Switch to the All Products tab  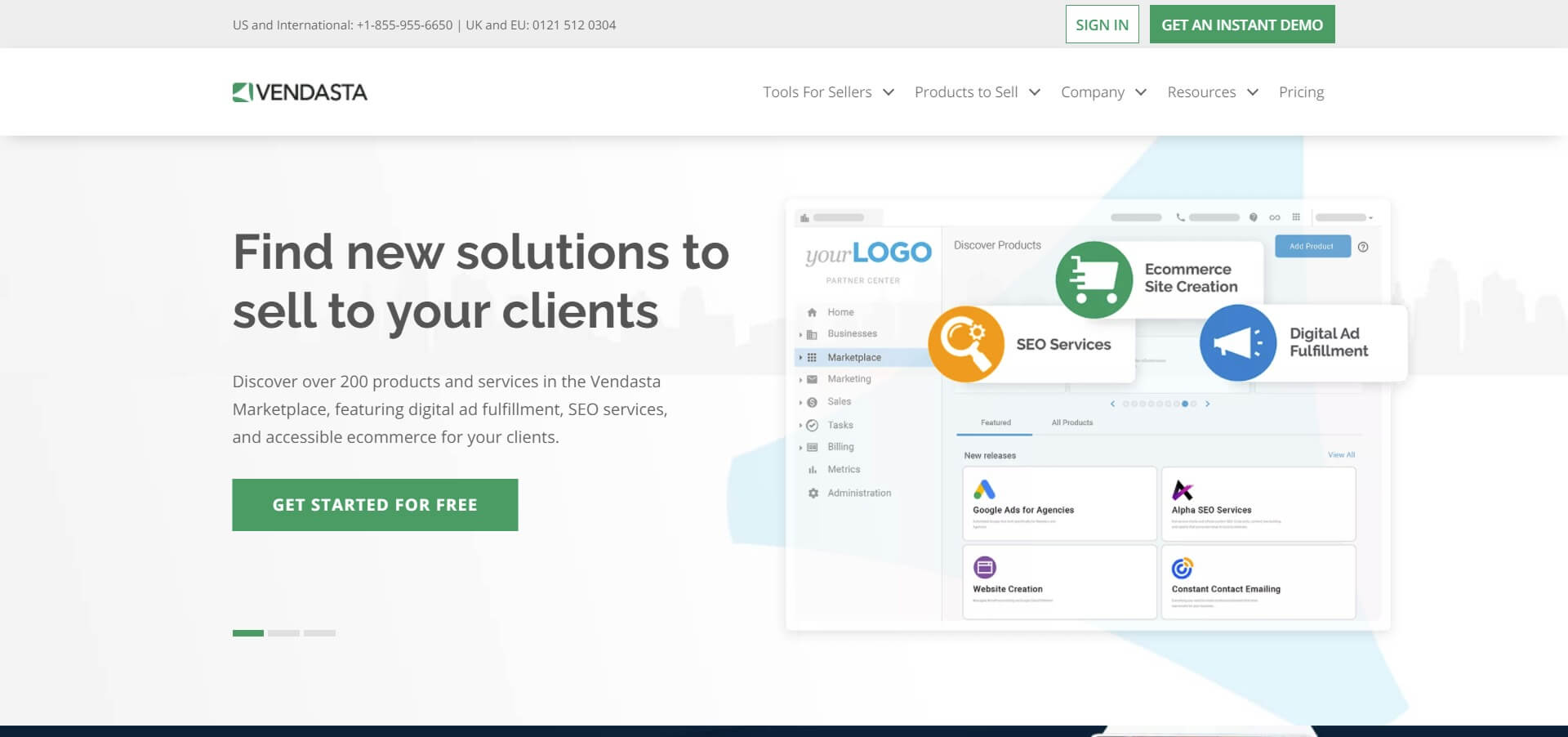click(x=1072, y=422)
